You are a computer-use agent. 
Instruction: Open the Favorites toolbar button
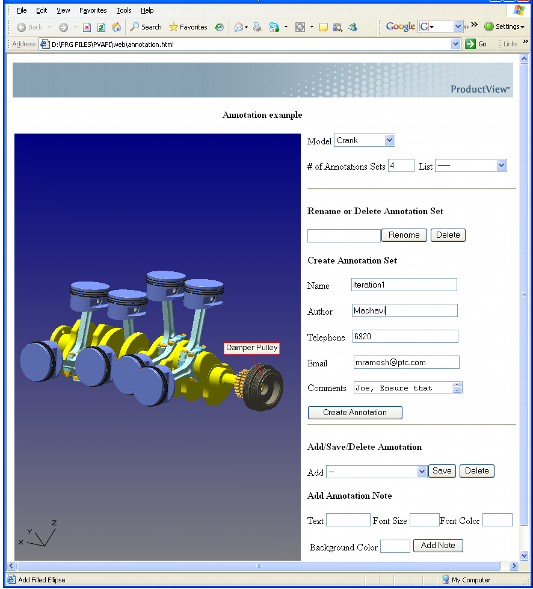tap(188, 27)
